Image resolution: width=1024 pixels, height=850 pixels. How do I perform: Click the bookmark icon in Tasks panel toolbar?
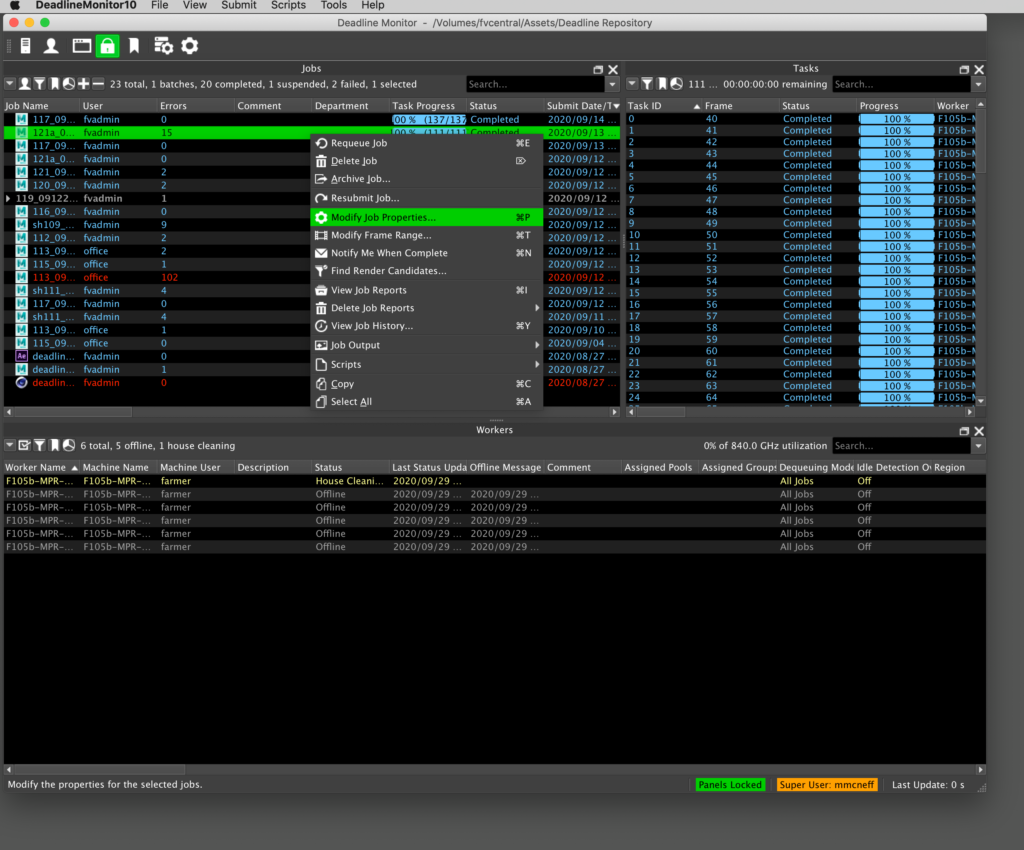click(662, 84)
